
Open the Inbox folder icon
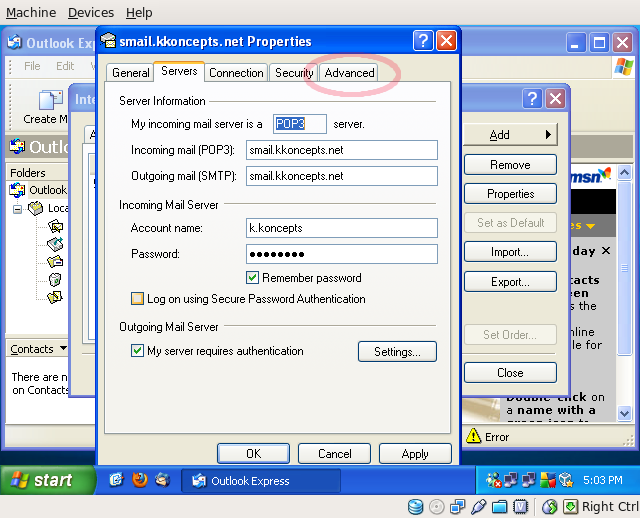pos(55,226)
